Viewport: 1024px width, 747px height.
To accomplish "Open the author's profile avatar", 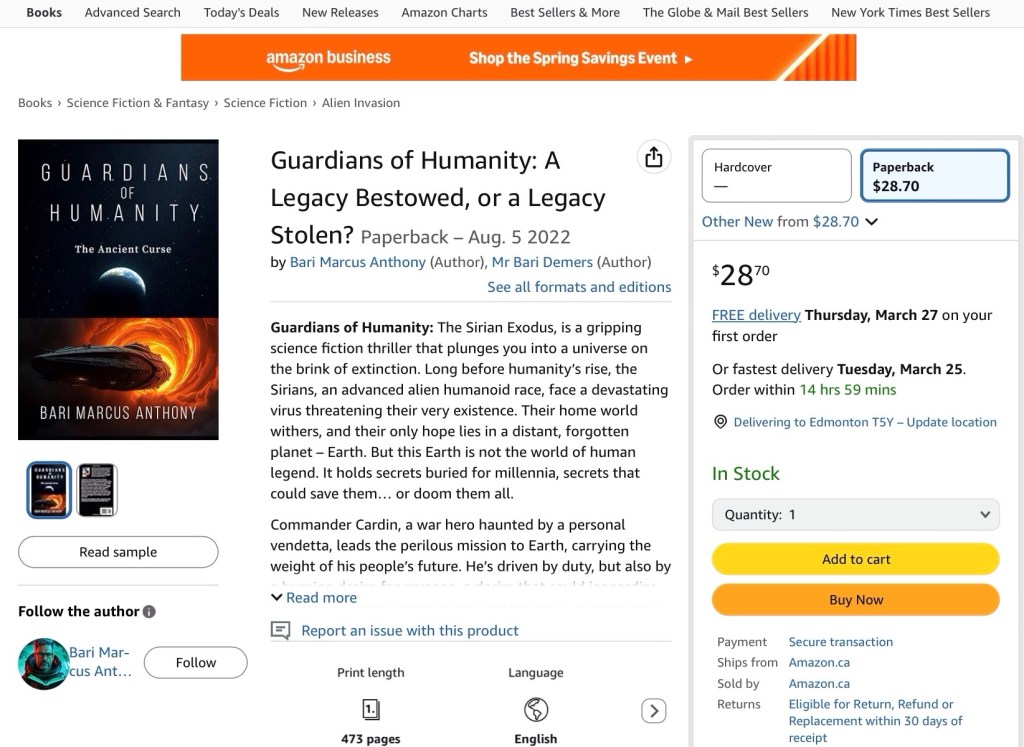I will pos(43,663).
